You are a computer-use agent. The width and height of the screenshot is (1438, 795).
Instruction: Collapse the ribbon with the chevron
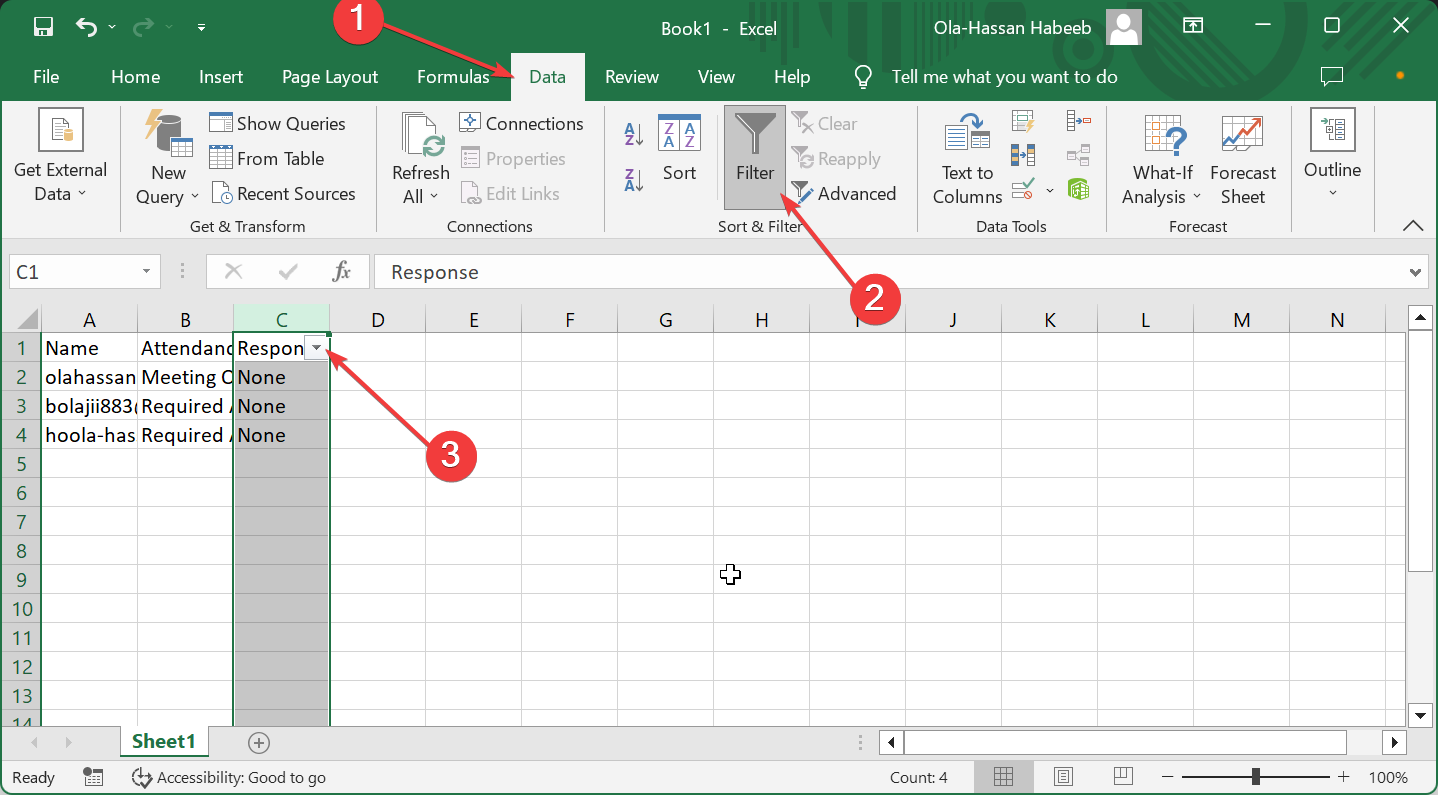(1413, 226)
